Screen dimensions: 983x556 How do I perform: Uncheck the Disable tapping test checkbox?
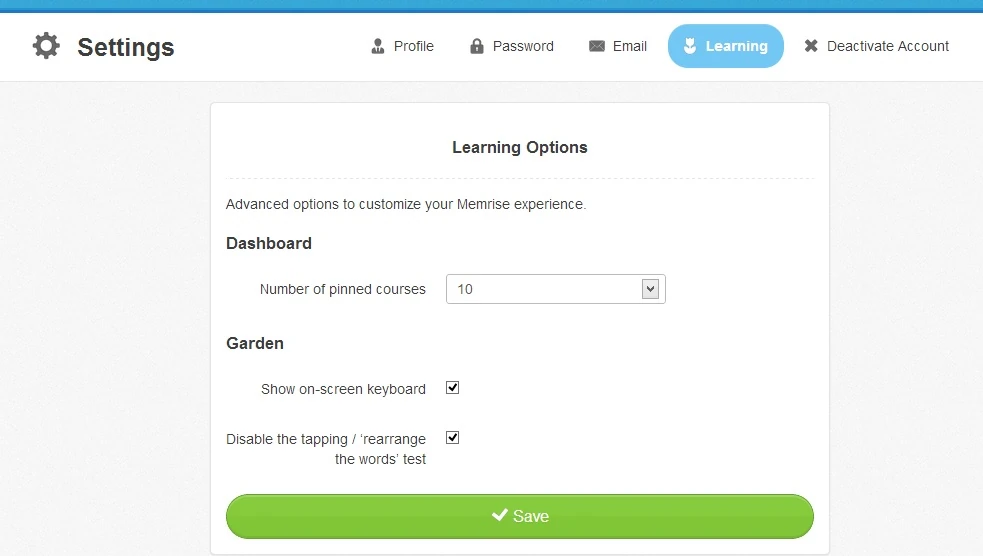452,438
